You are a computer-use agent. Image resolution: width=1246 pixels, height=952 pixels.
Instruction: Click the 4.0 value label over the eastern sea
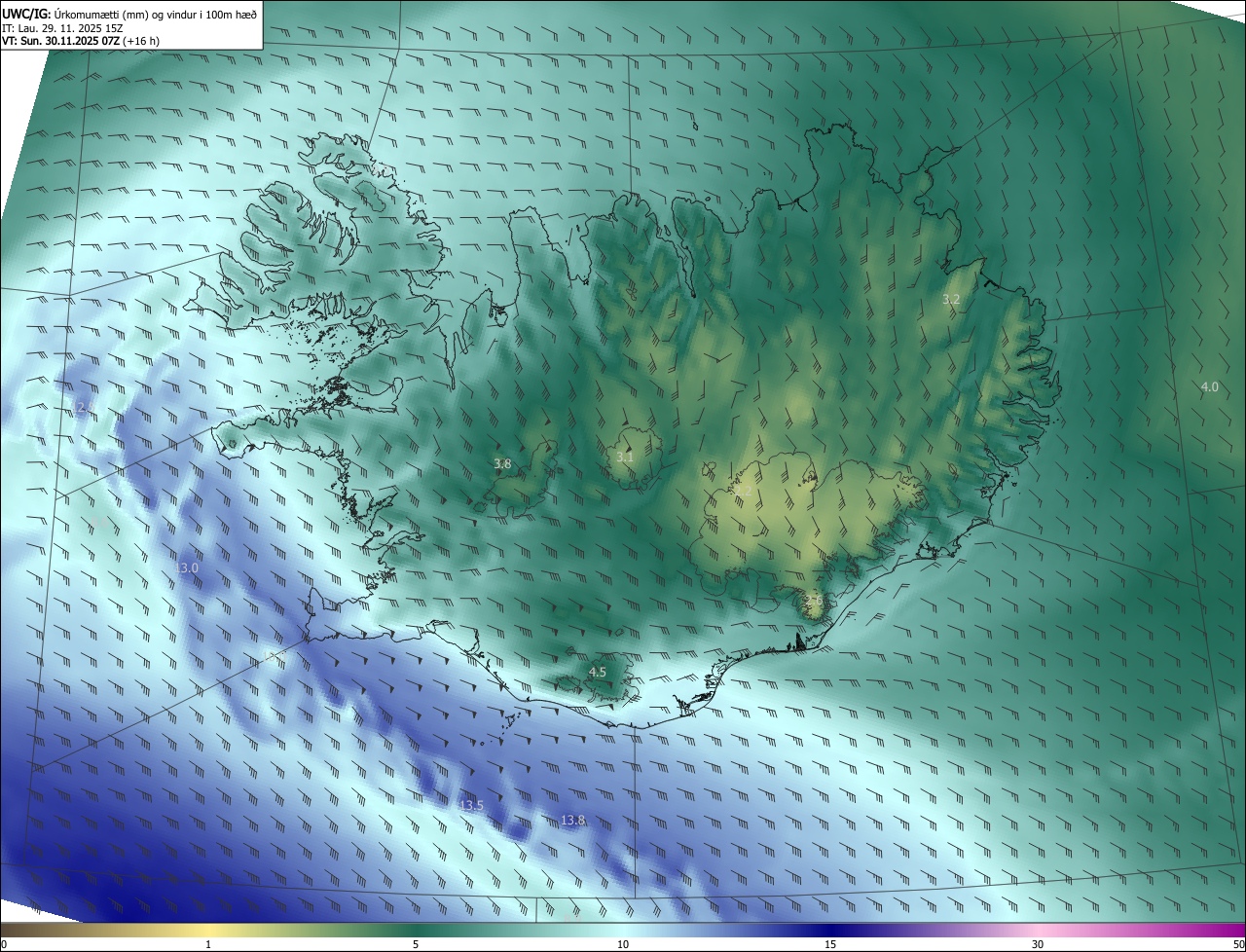pyautogui.click(x=1209, y=386)
